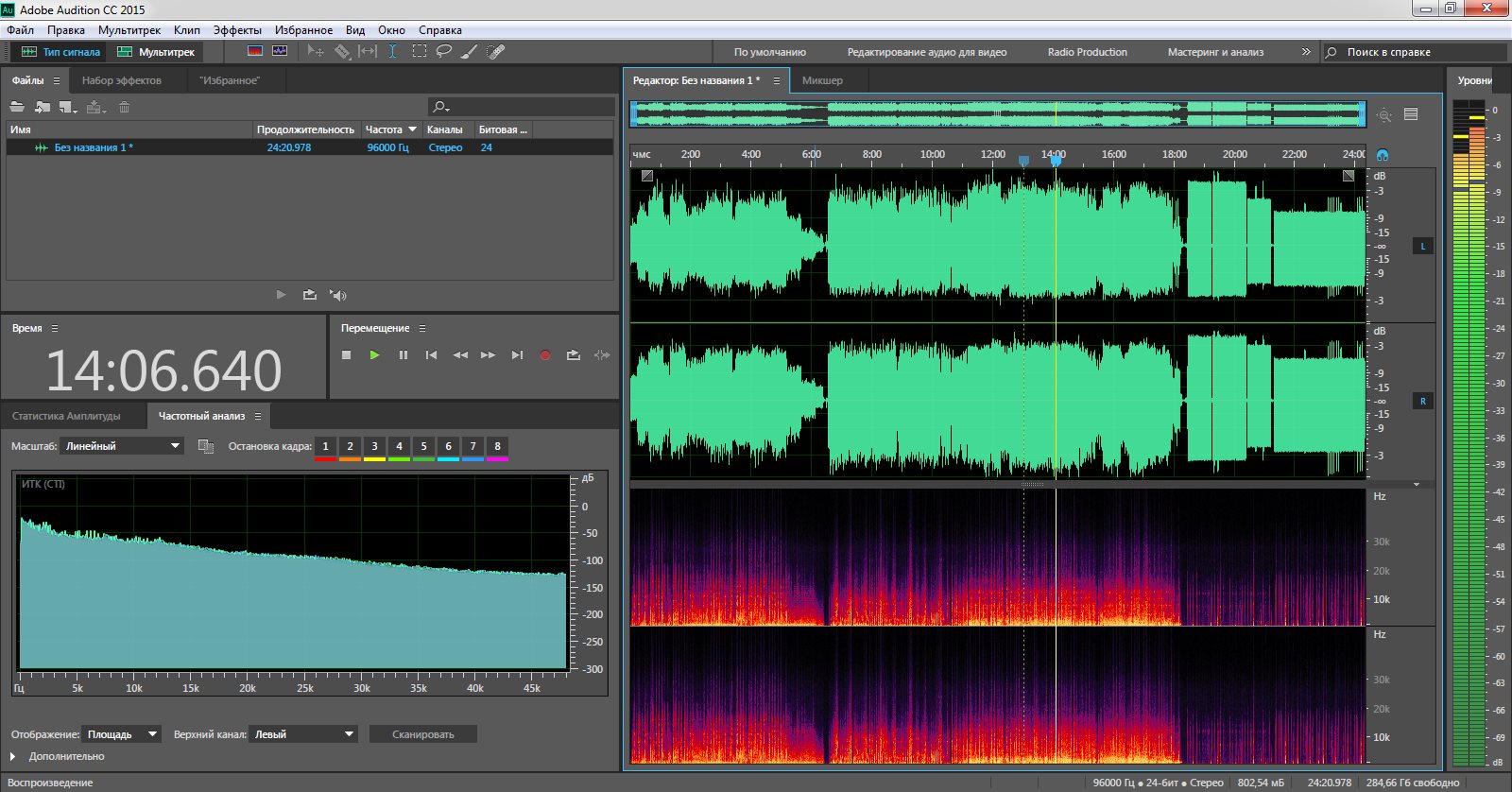Open the Эффекты menu
1512x792 pixels.
237,30
